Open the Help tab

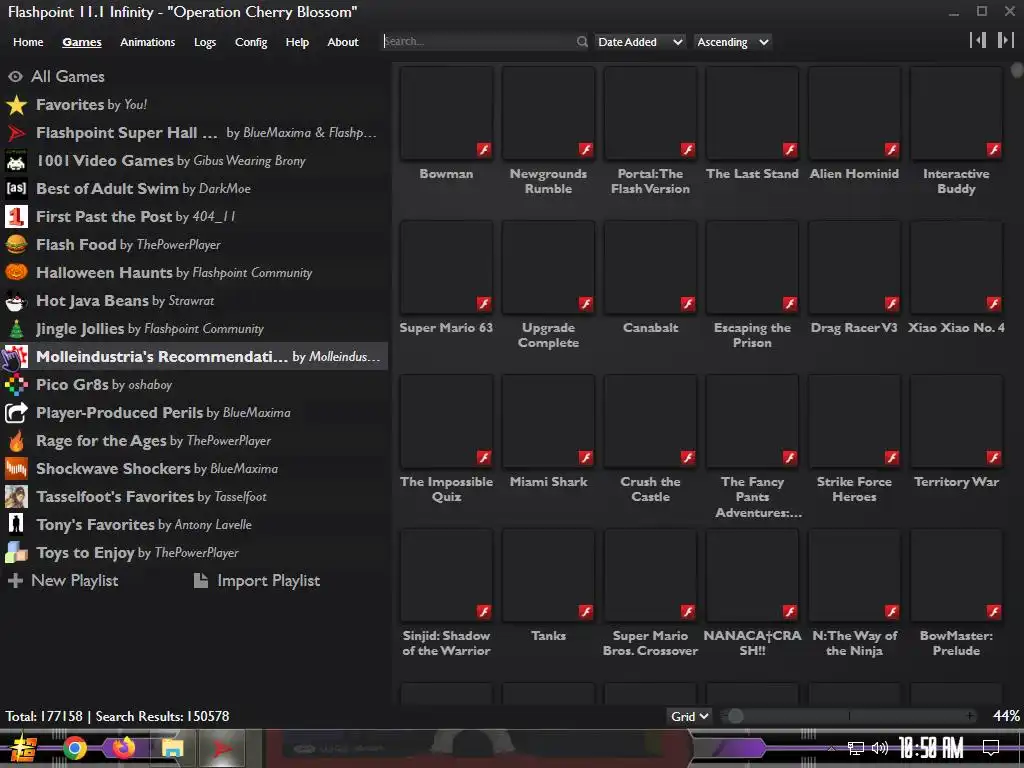[297, 42]
